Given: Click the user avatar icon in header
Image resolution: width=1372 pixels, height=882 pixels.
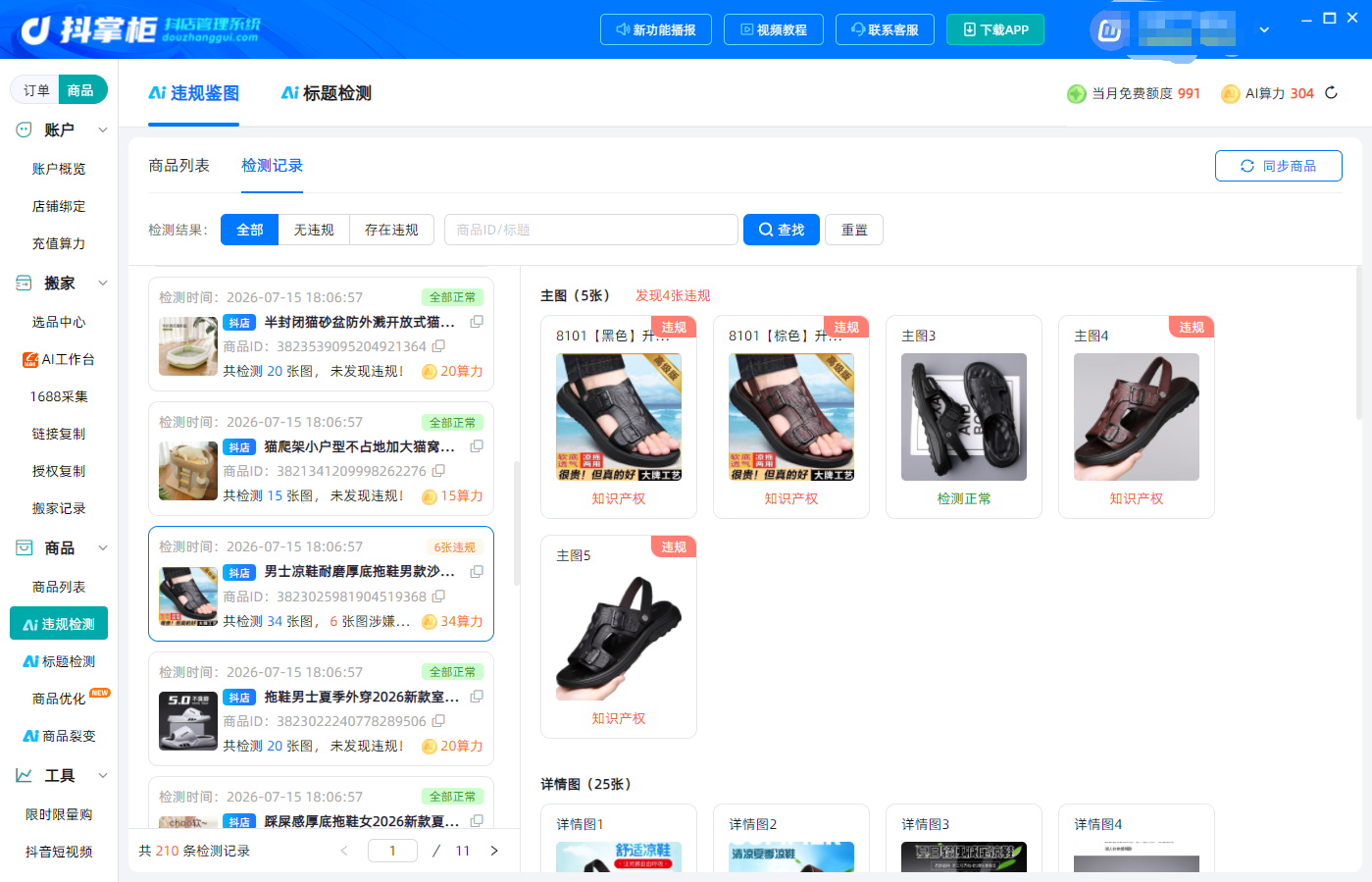Looking at the screenshot, I should tap(1109, 30).
